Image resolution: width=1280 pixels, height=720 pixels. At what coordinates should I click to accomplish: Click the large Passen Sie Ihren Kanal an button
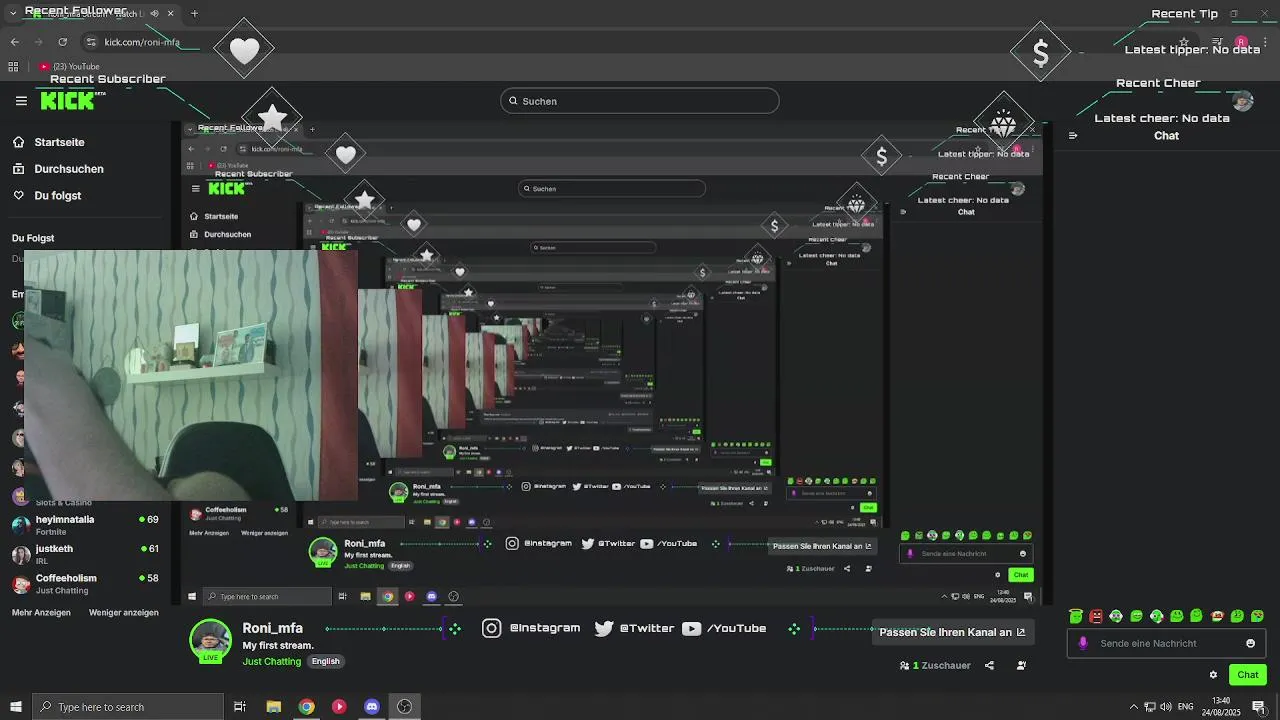952,632
